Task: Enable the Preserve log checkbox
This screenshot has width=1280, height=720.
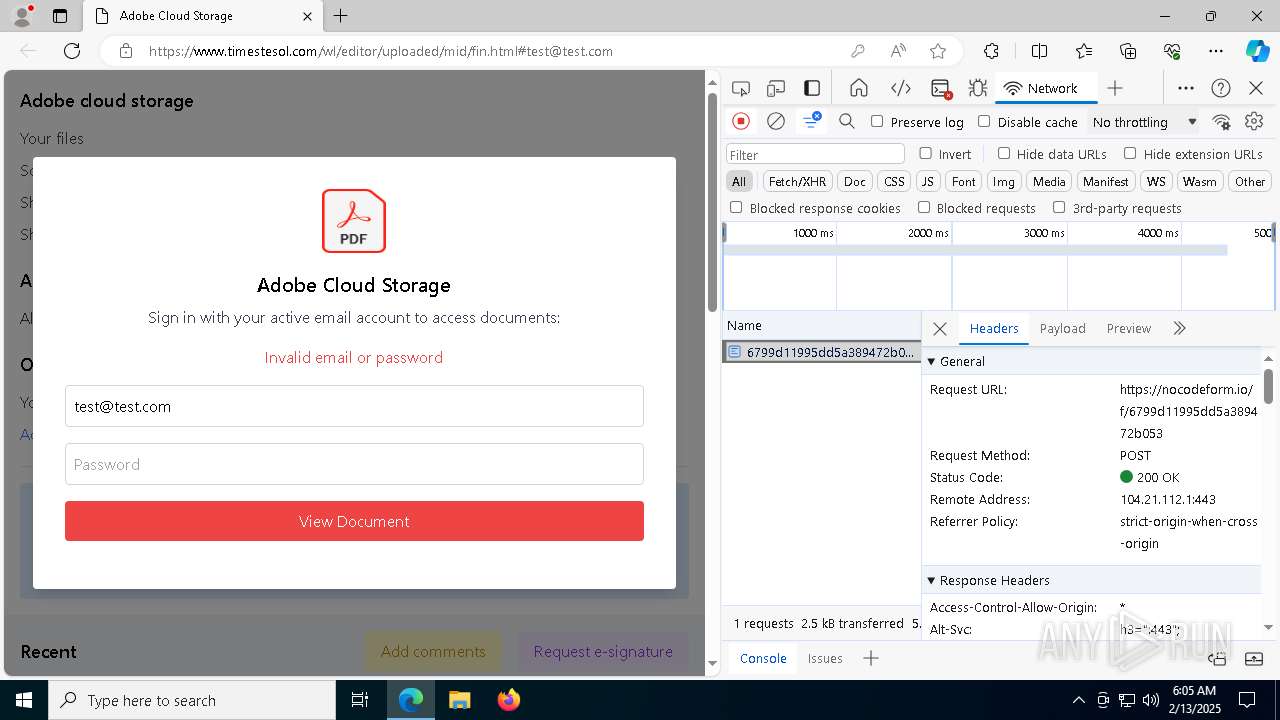Action: pos(877,121)
